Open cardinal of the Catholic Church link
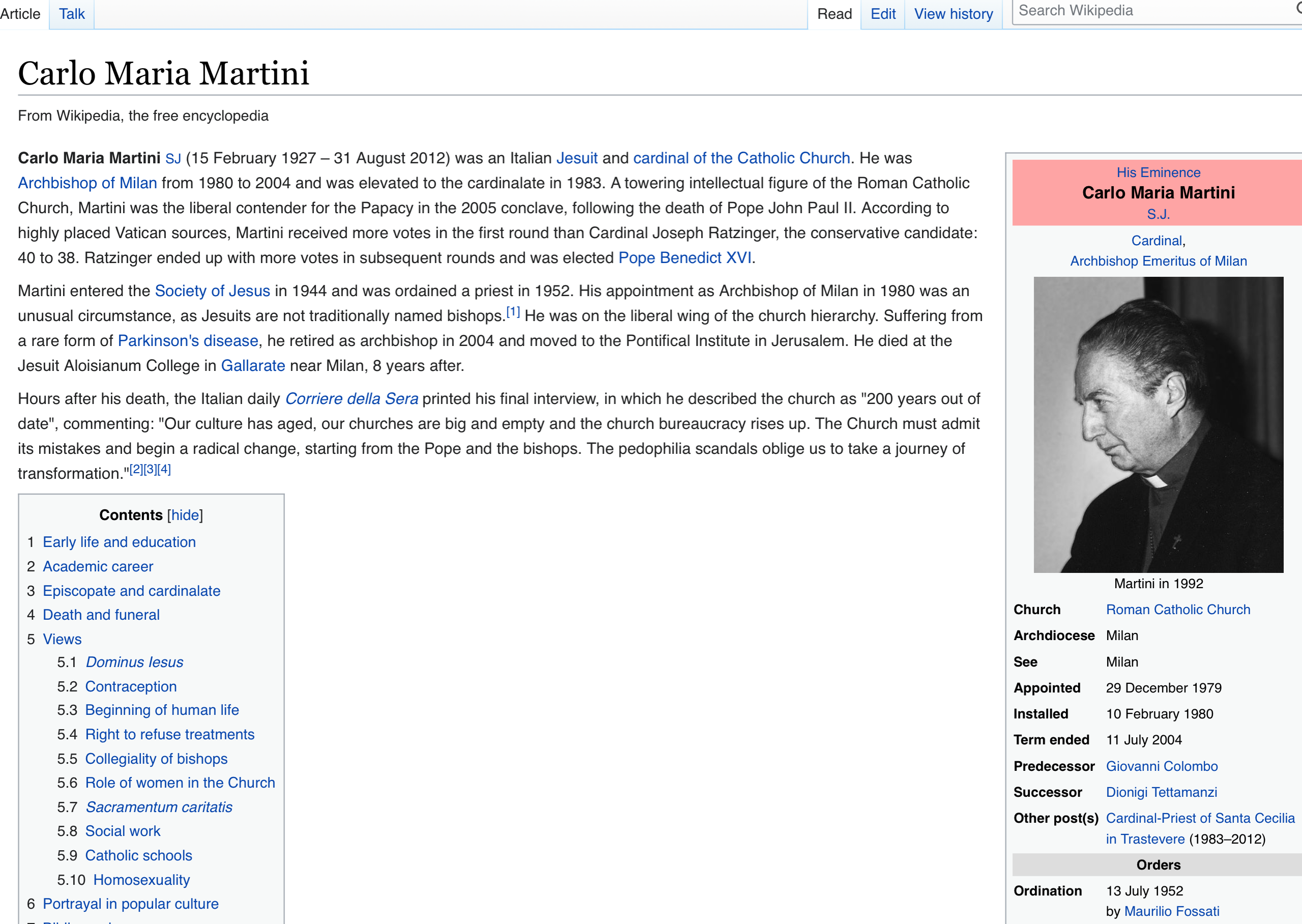1302x924 pixels. tap(742, 158)
